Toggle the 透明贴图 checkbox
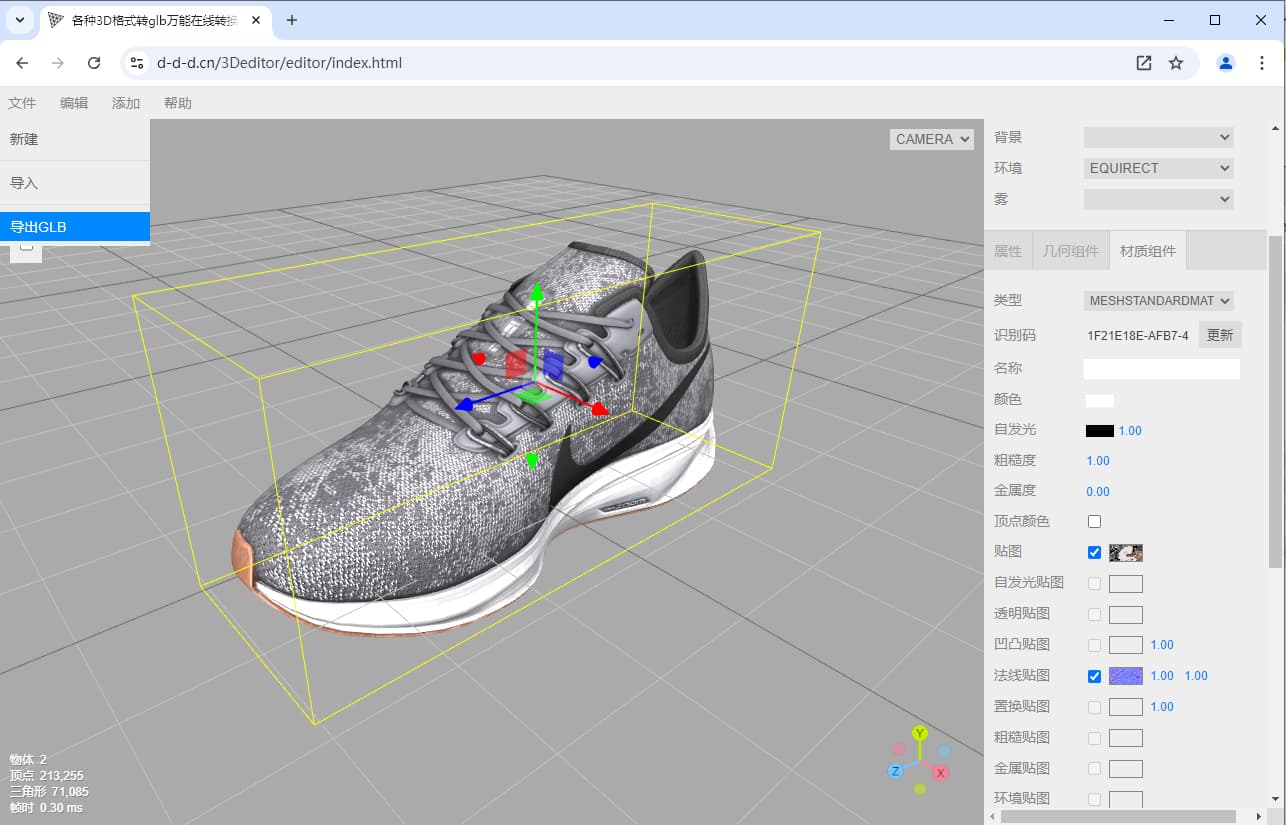Screen dimensions: 1286x825 [x=1094, y=614]
